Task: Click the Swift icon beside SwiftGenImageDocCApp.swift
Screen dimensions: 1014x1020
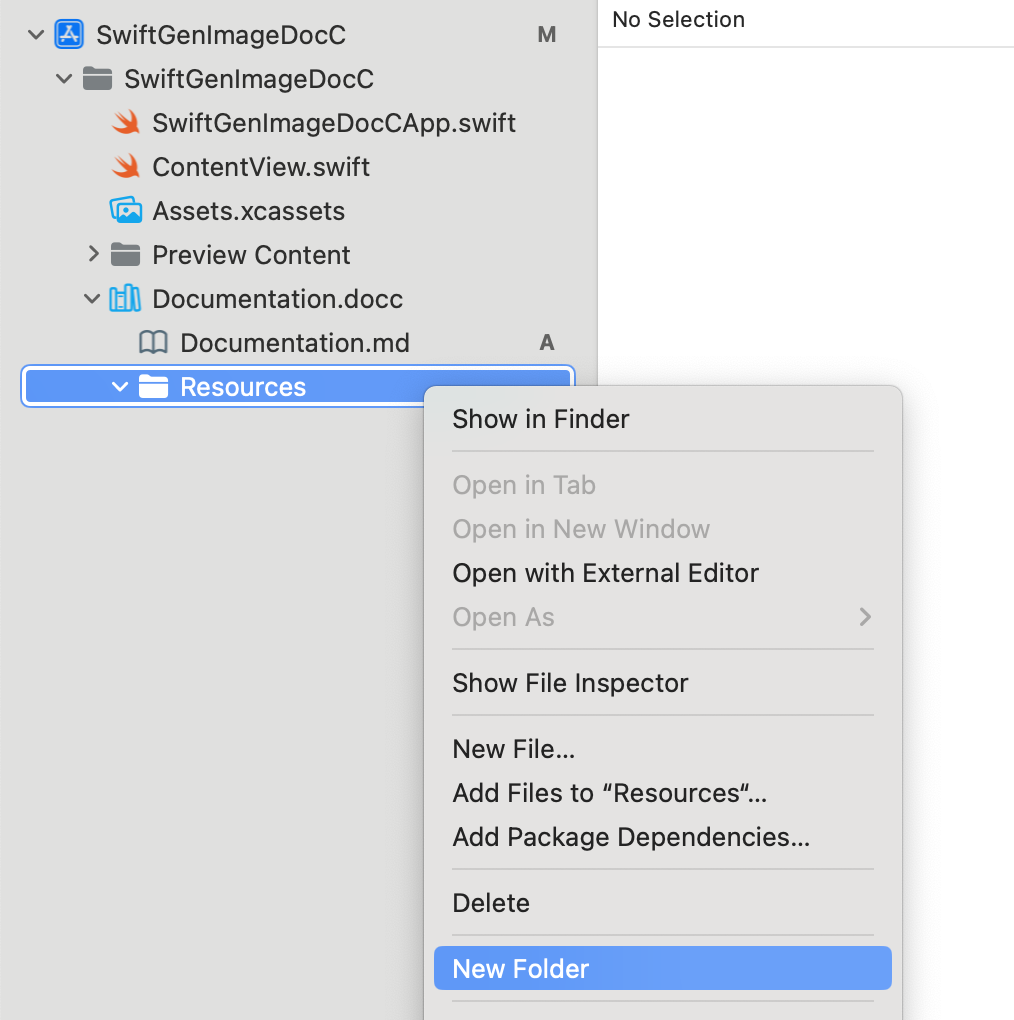Action: [125, 123]
